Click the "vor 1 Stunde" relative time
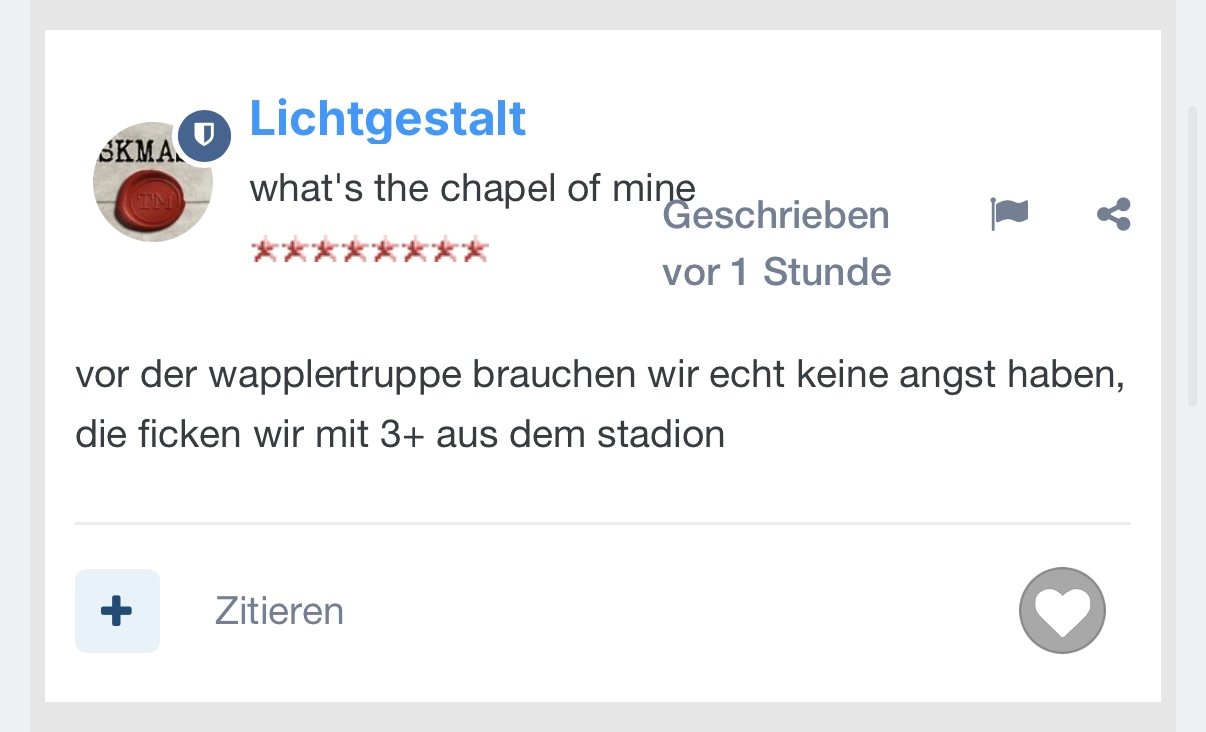 [x=776, y=272]
